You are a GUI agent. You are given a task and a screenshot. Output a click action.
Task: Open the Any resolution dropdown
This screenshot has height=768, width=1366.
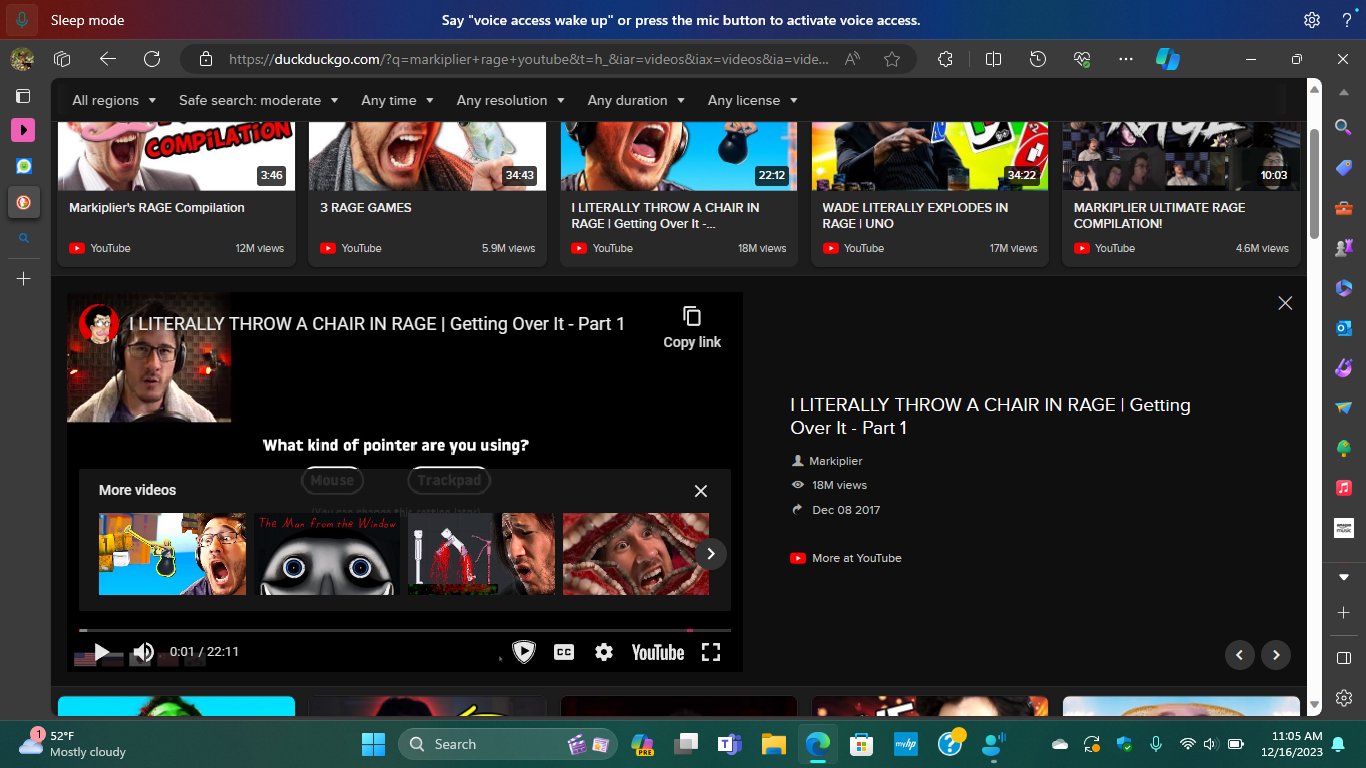(x=511, y=100)
